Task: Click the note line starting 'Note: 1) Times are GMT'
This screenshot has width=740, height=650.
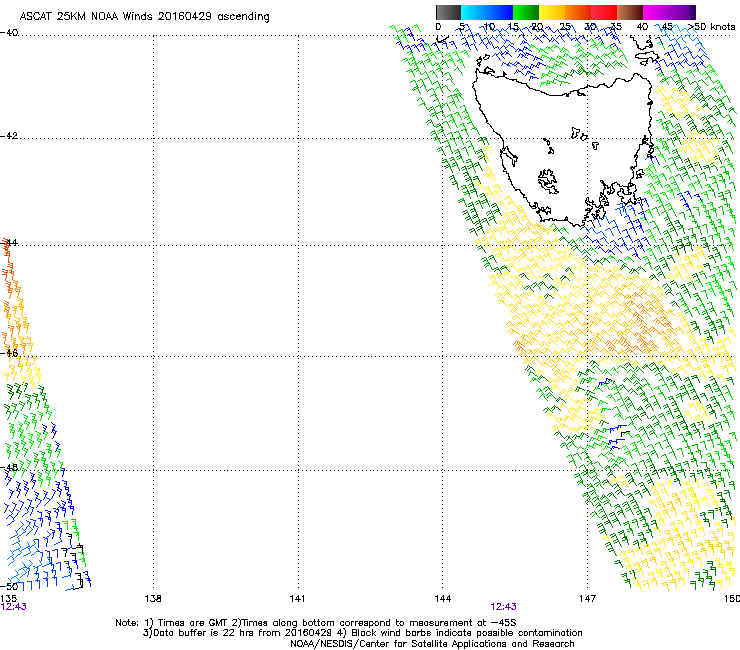Action: [316, 623]
